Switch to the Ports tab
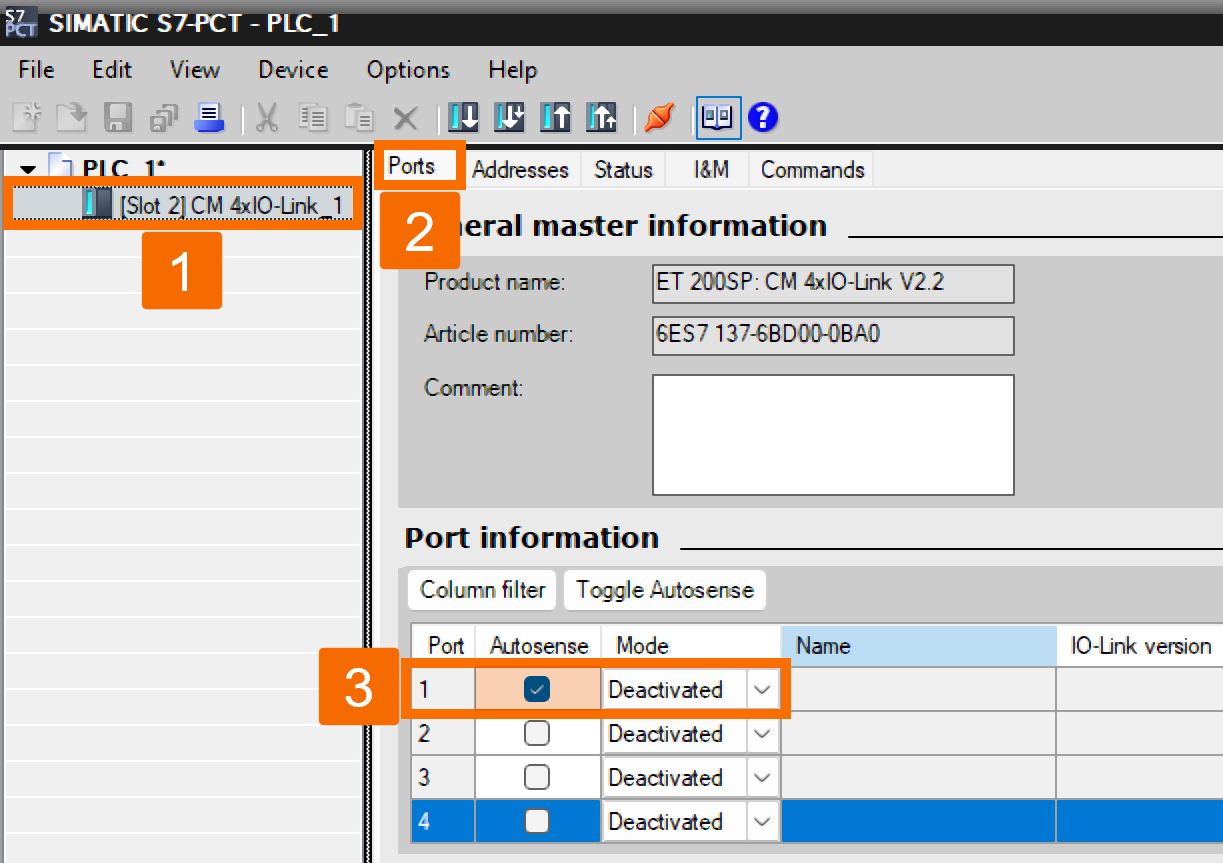This screenshot has width=1223, height=863. [412, 166]
